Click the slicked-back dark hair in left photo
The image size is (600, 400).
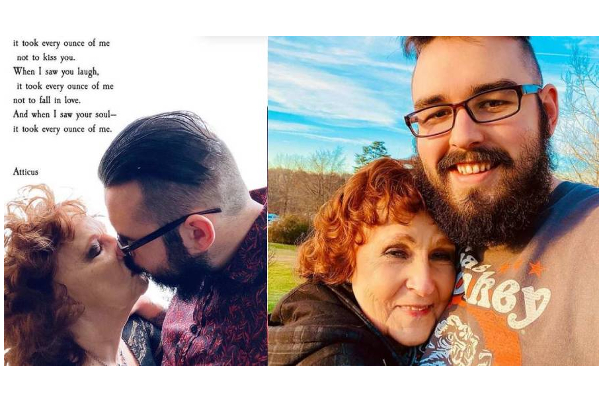(165, 153)
